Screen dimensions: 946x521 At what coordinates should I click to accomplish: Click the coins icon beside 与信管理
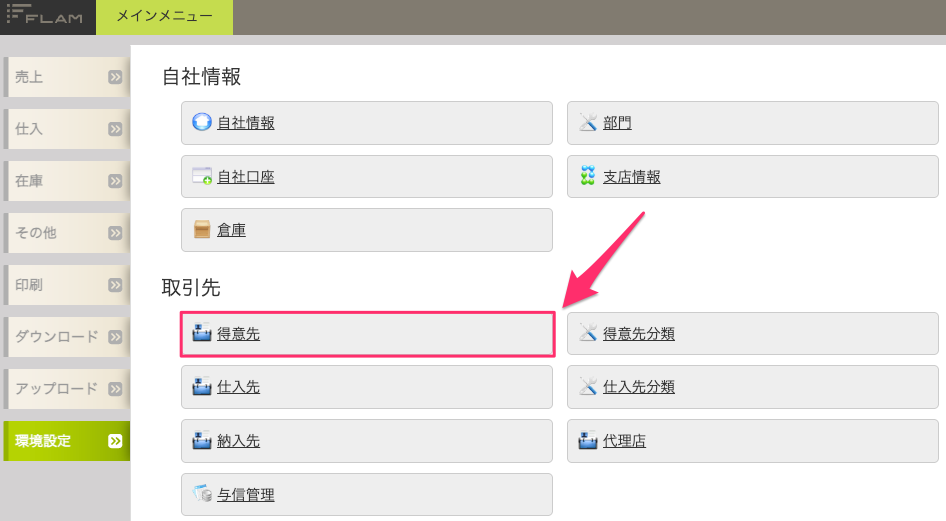[x=202, y=493]
